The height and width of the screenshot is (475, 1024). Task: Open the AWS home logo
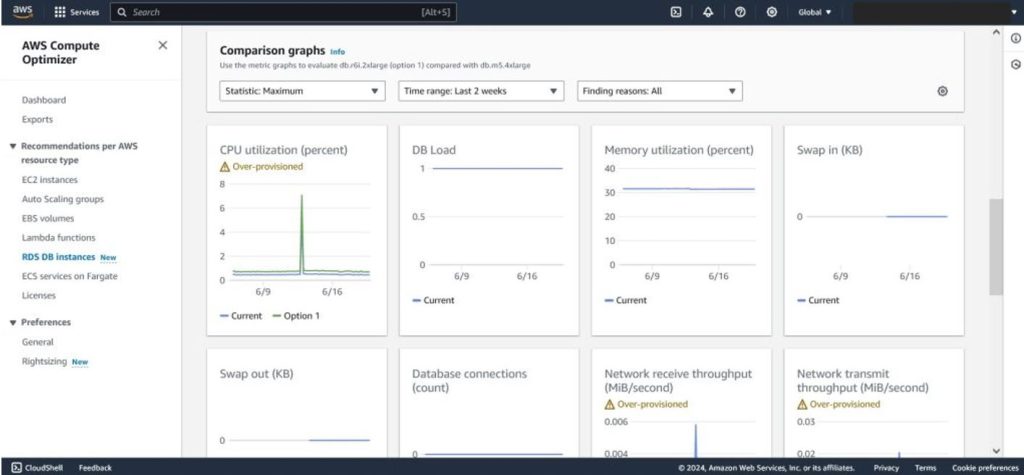22,12
